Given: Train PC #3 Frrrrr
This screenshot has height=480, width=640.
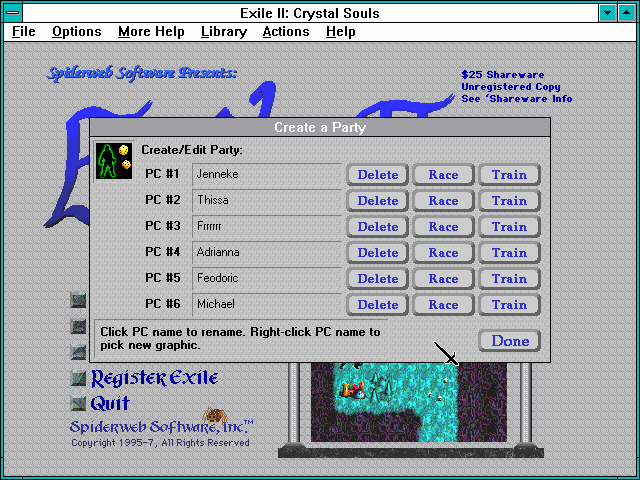Looking at the screenshot, I should point(509,227).
